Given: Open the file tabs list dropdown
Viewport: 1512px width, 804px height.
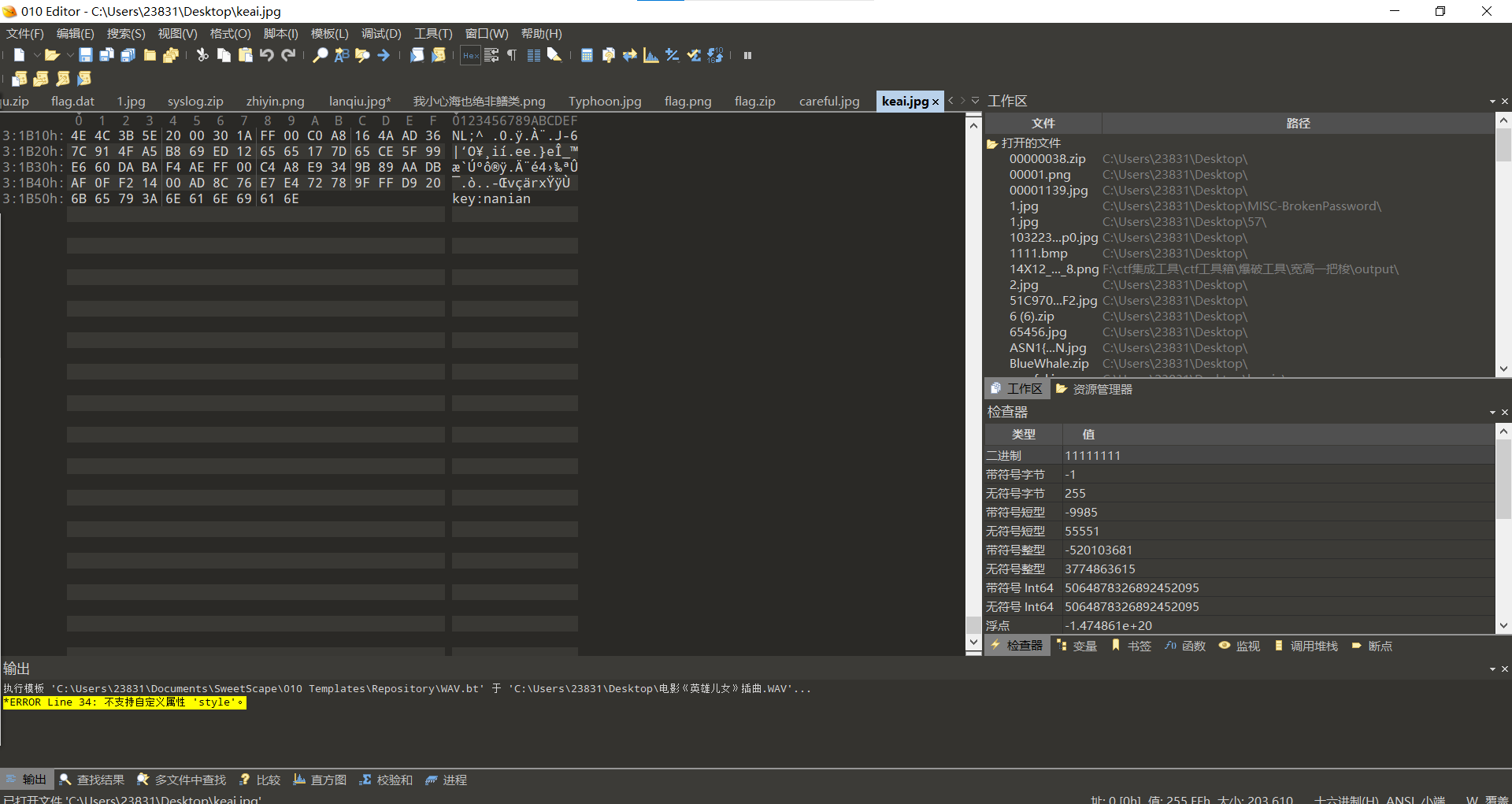Looking at the screenshot, I should 975,101.
